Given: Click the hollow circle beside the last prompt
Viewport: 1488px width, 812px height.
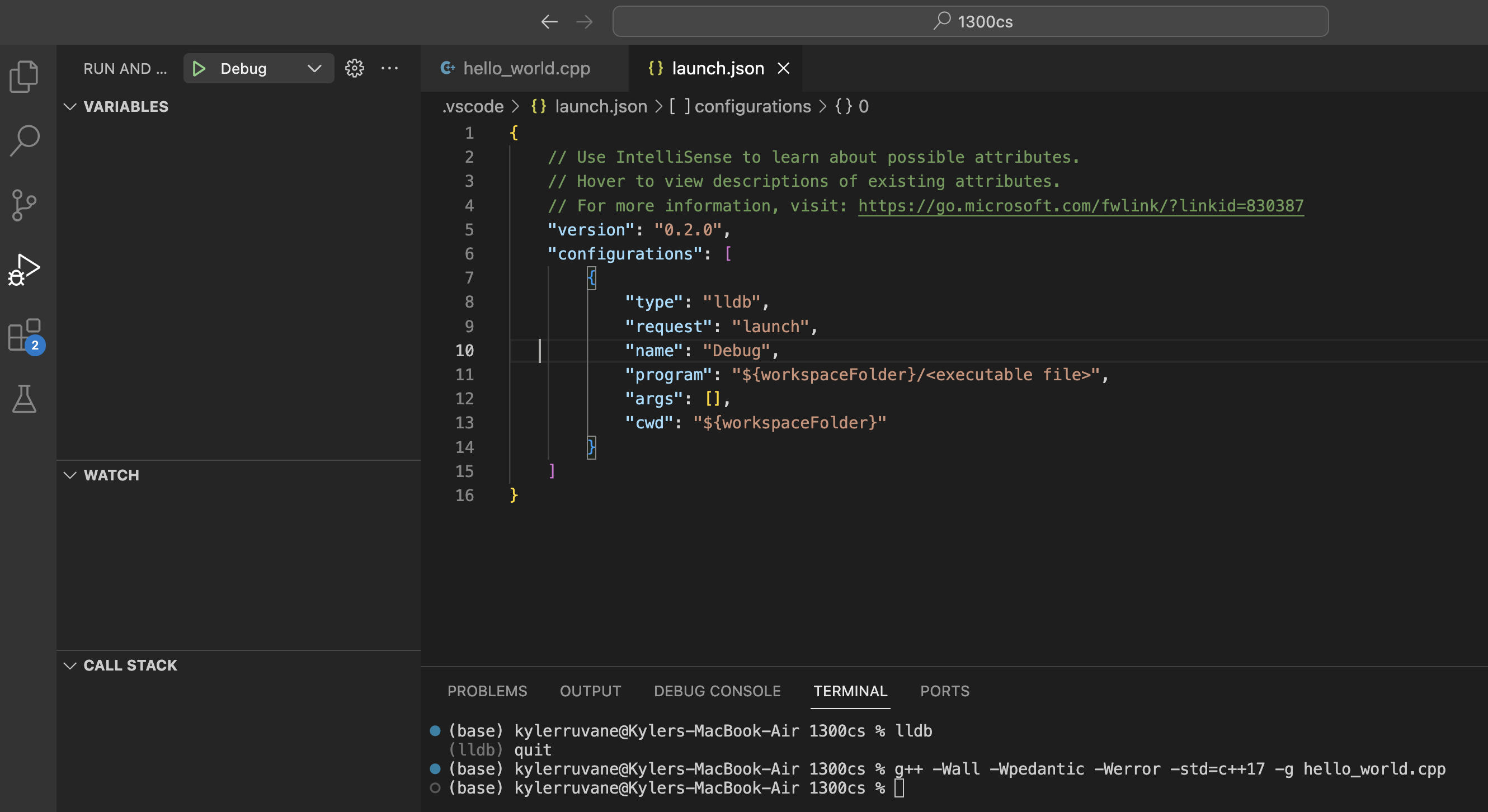Looking at the screenshot, I should click(435, 789).
